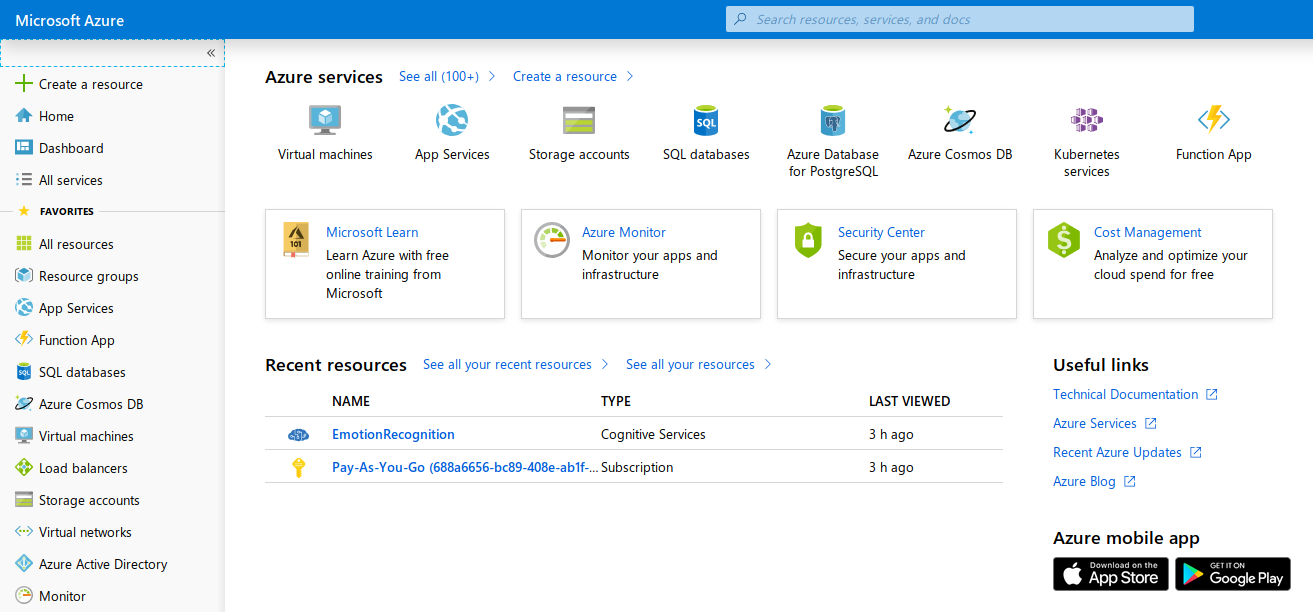The width and height of the screenshot is (1313, 612).
Task: Click the Home icon in the sidebar
Action: tap(24, 116)
